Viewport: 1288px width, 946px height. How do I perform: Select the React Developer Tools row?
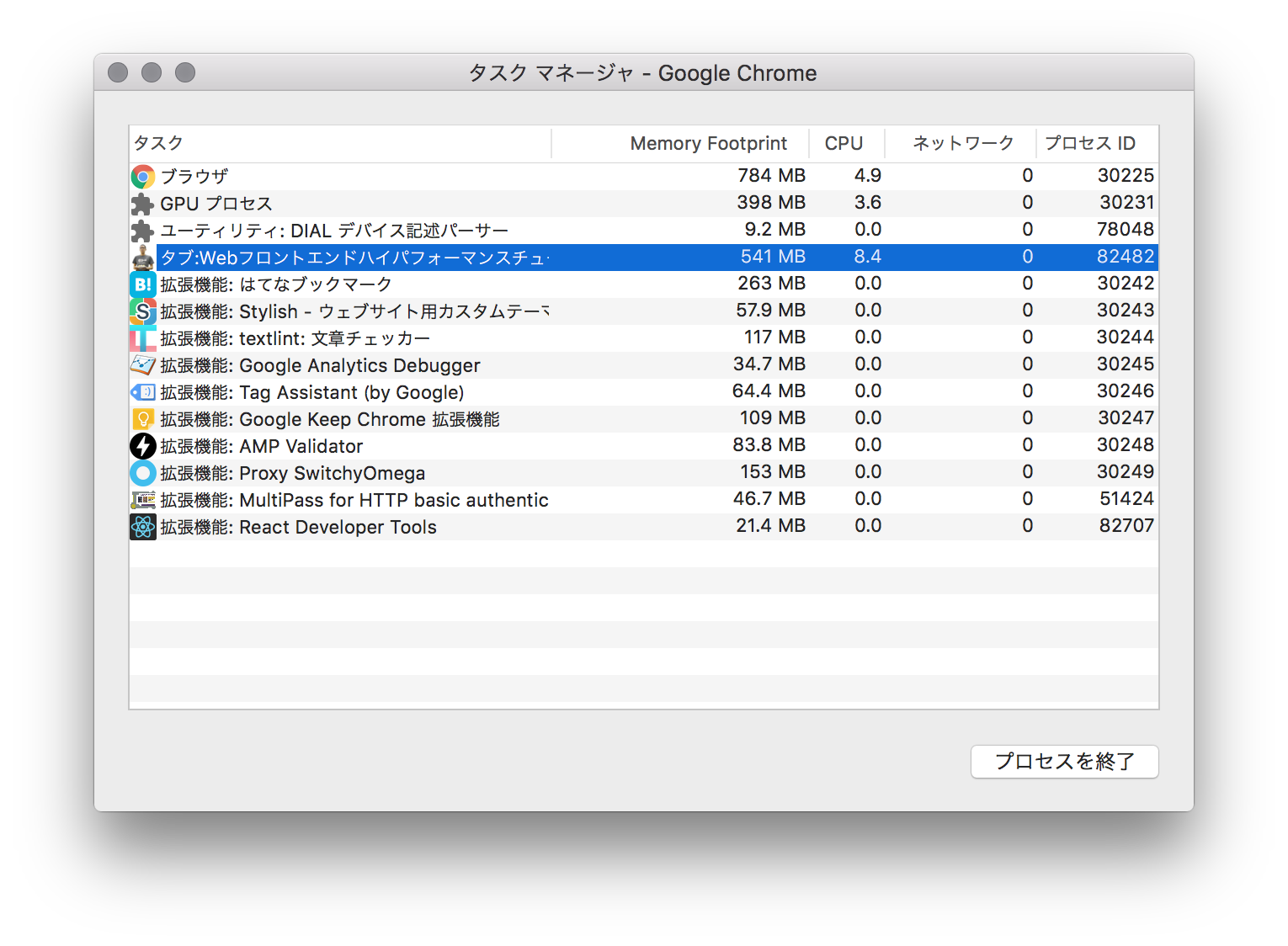coord(644,527)
